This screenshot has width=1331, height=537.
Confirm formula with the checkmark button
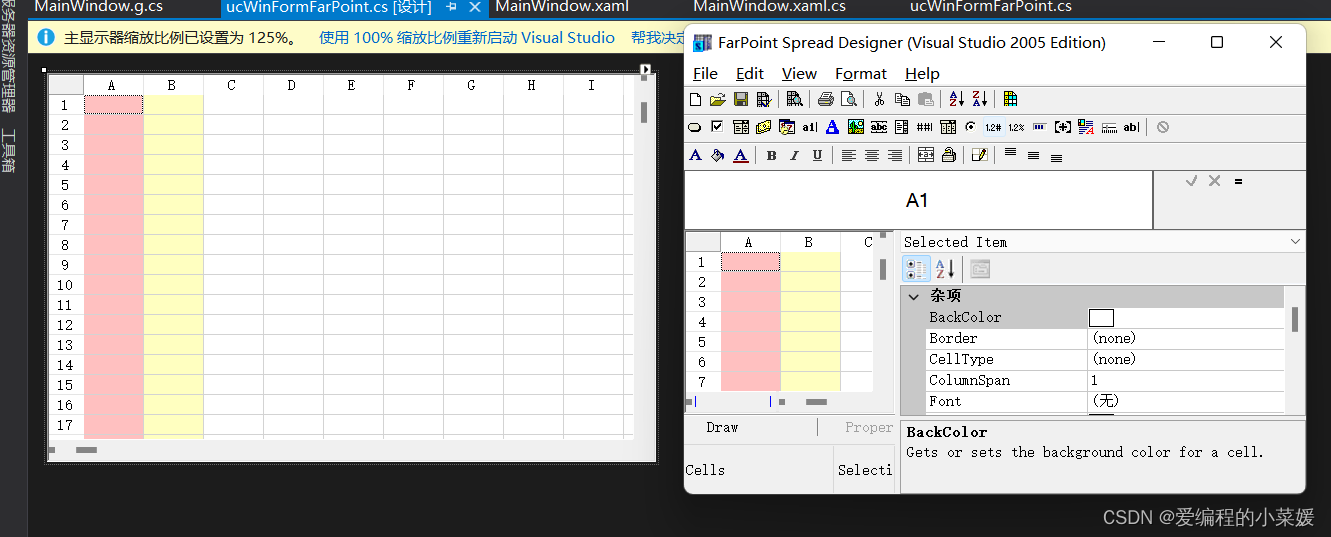[x=1191, y=181]
